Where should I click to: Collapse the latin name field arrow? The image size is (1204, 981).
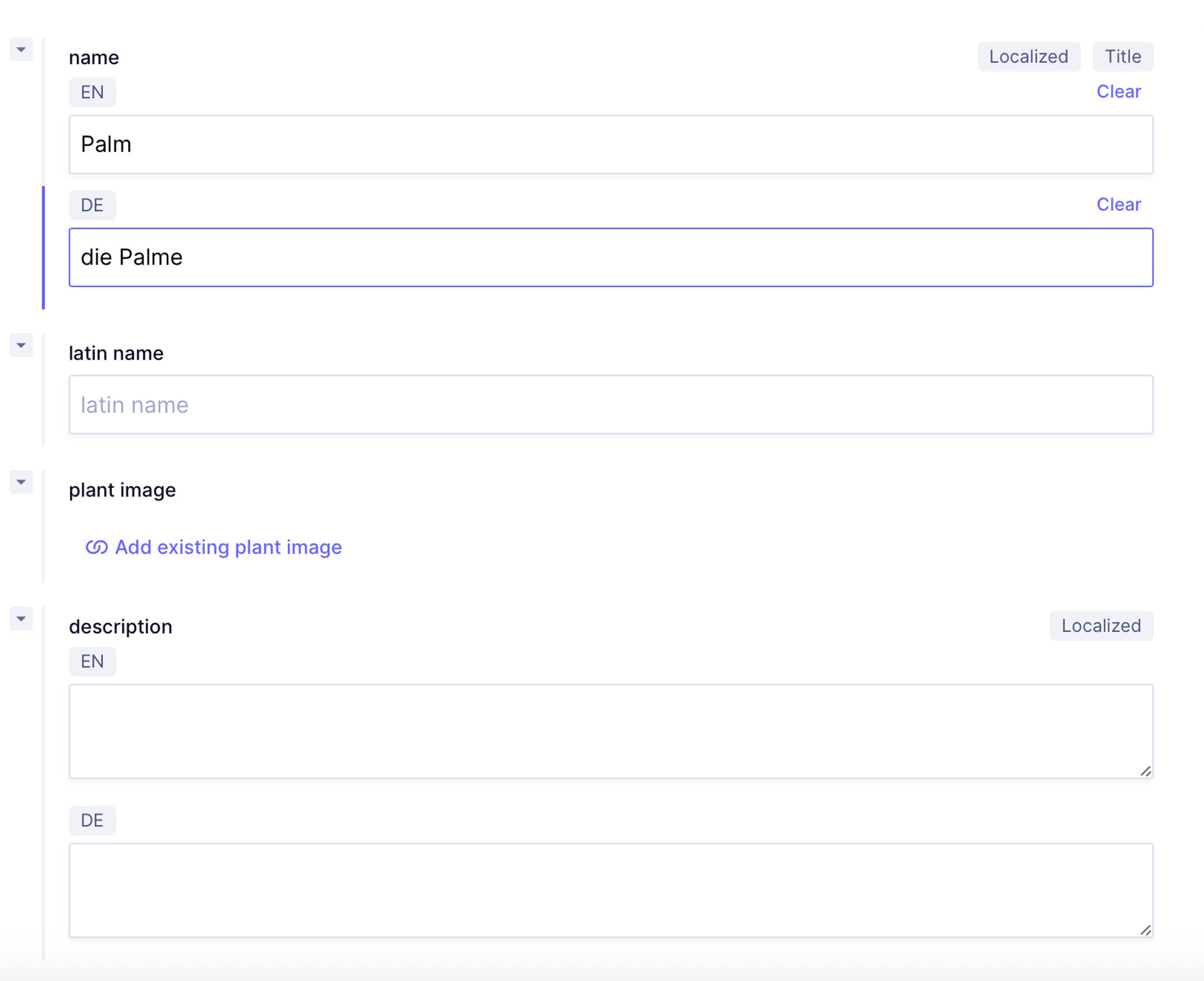21,346
